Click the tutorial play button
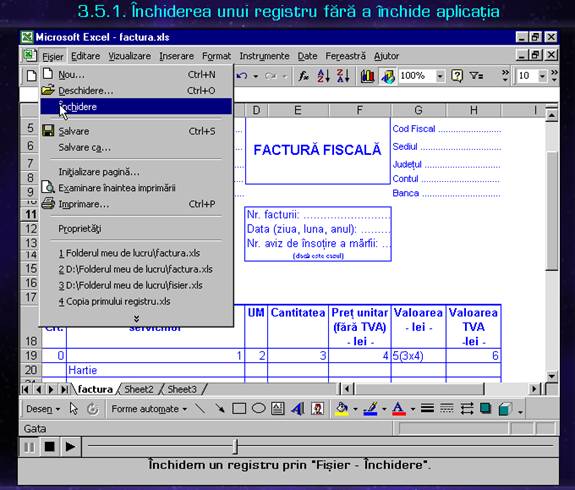This screenshot has width=575, height=490. coord(70,447)
